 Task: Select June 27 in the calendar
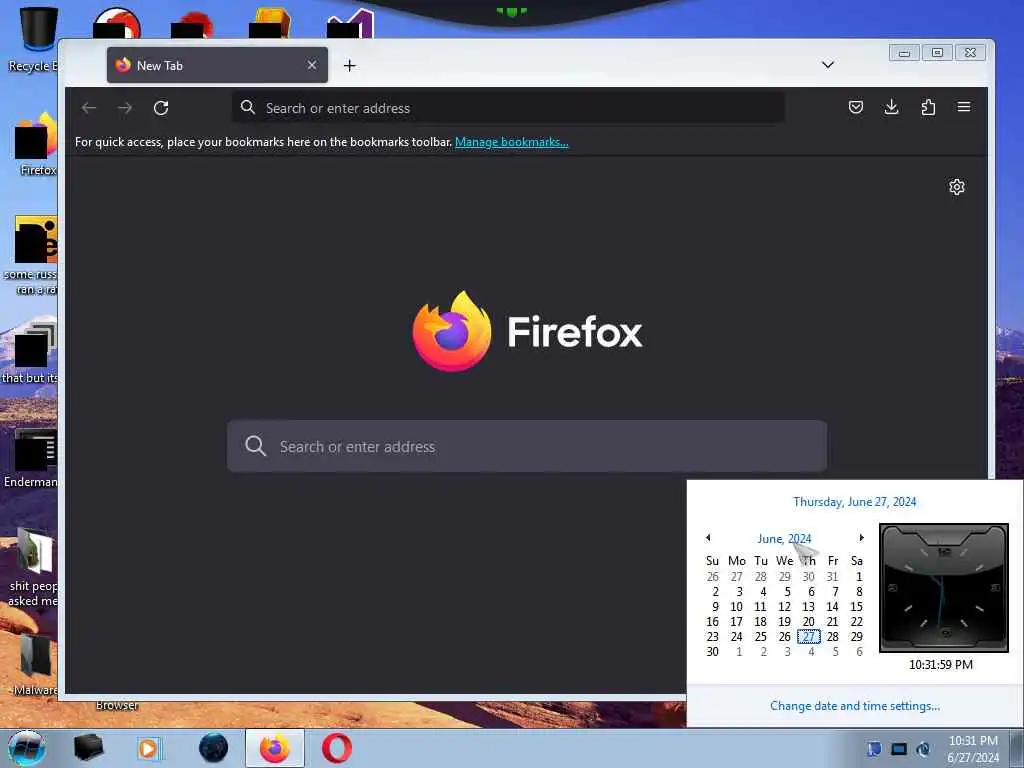click(x=808, y=636)
